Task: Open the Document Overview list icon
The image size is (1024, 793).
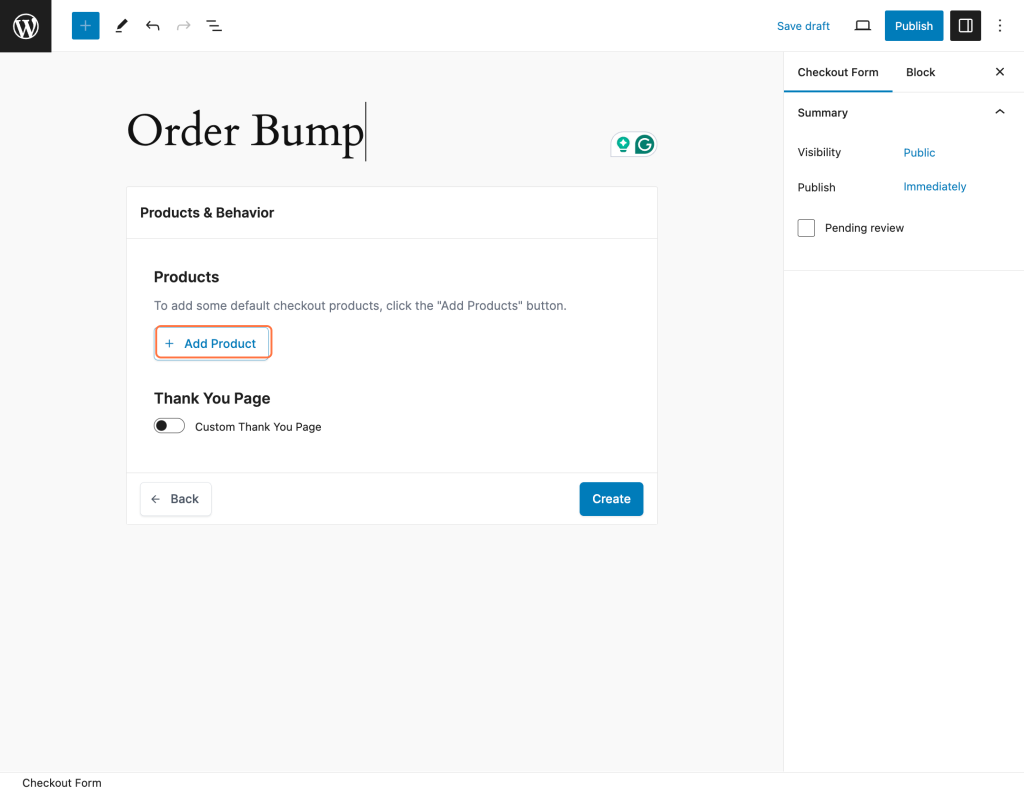Action: tap(213, 25)
